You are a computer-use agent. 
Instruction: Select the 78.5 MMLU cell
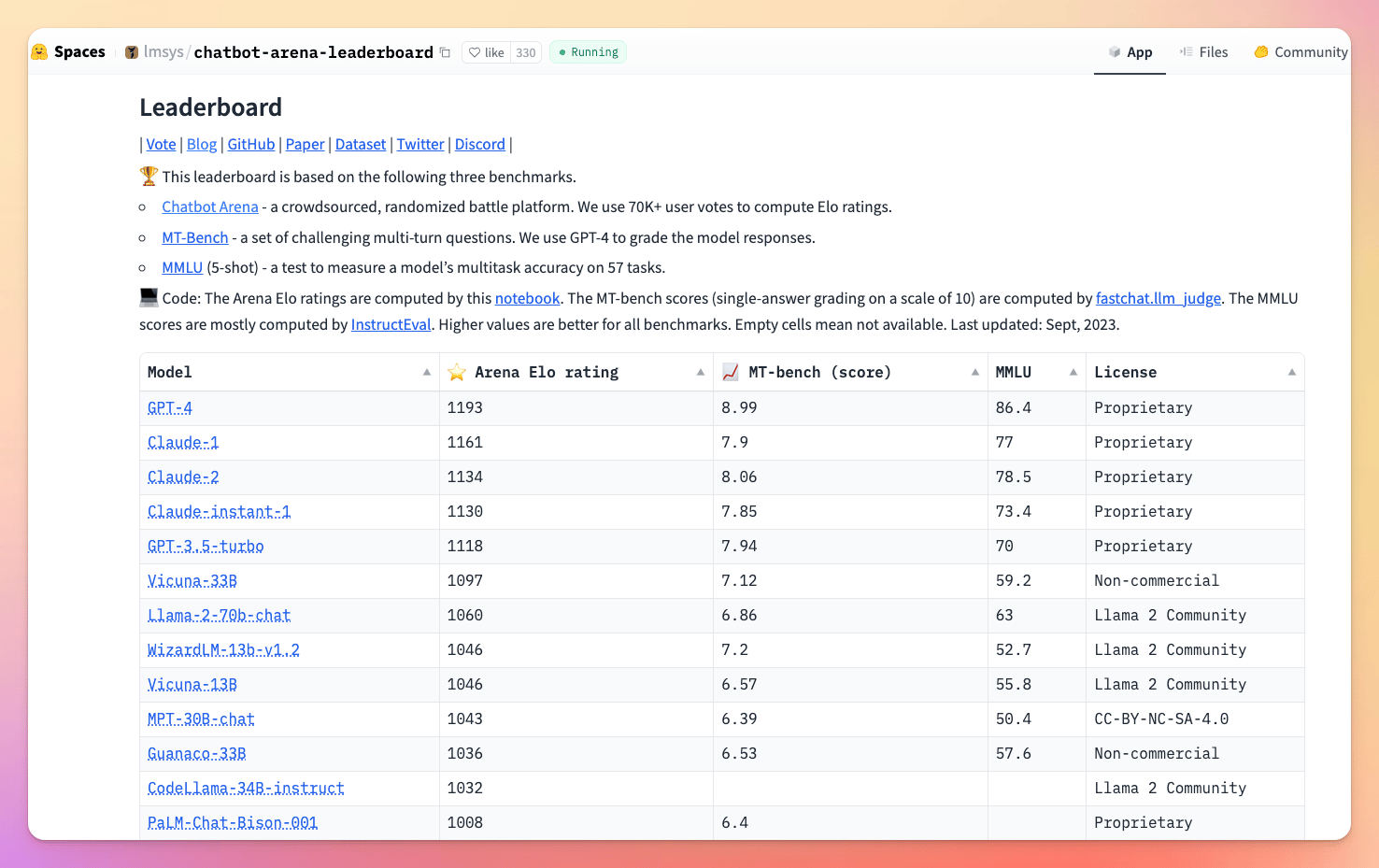[x=1037, y=477]
